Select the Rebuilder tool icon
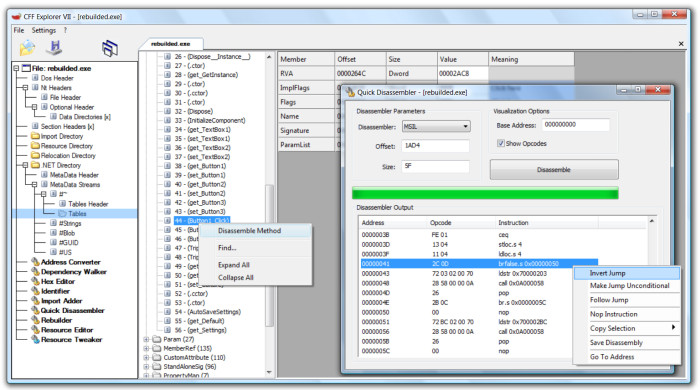Viewport: 700px width, 390px height. (x=35, y=320)
